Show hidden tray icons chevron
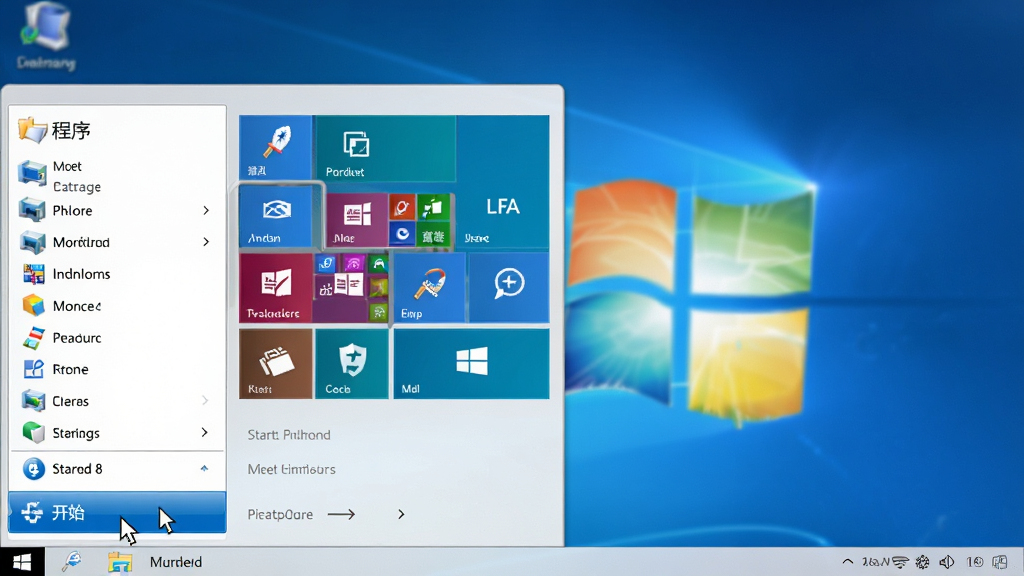This screenshot has width=1024, height=576. [848, 562]
